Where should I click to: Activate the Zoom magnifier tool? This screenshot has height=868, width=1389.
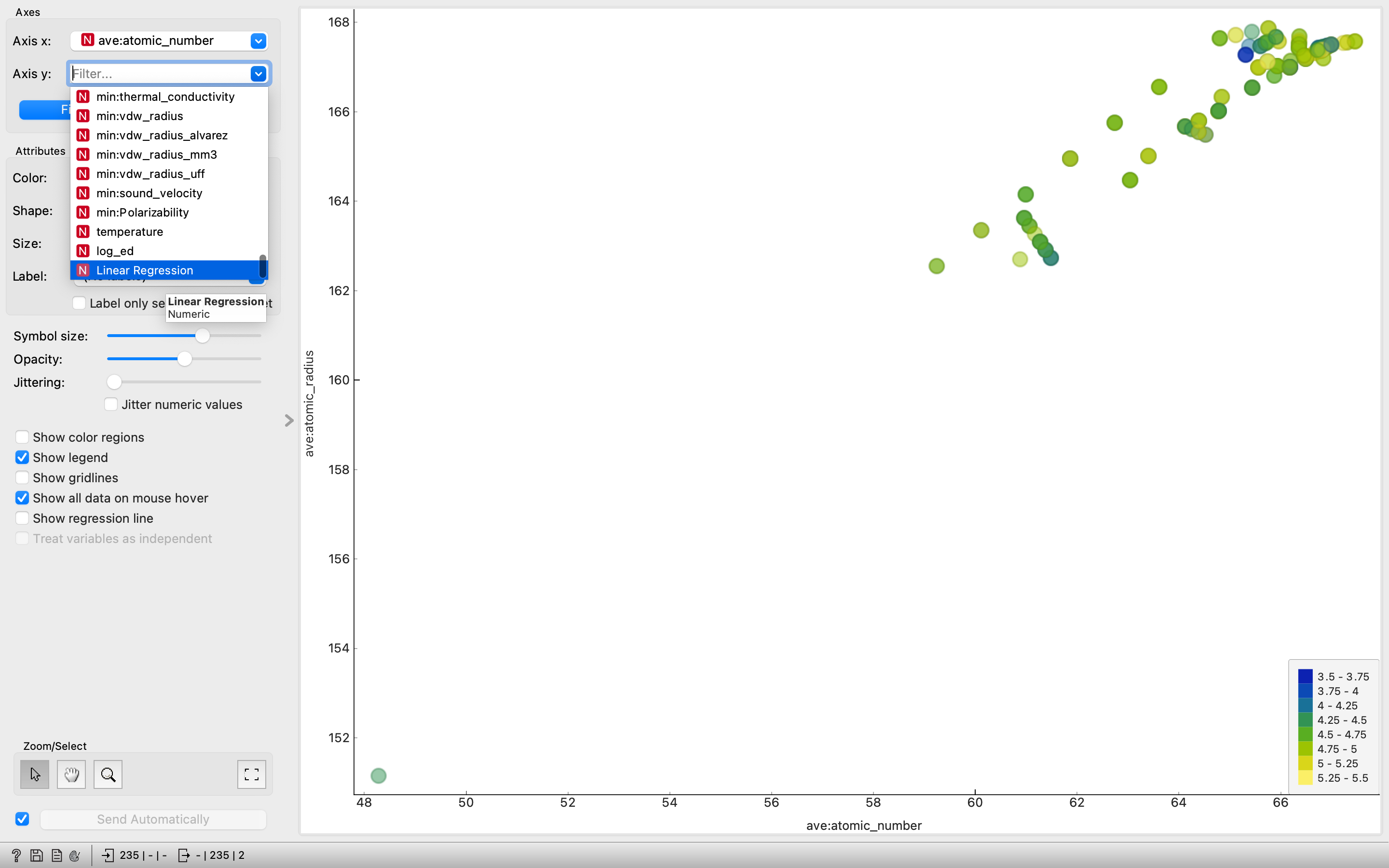coord(108,774)
